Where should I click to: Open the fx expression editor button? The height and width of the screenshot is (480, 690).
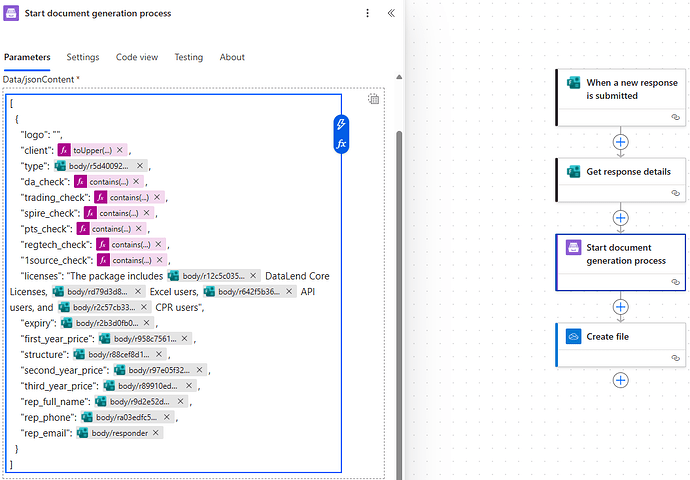[341, 144]
